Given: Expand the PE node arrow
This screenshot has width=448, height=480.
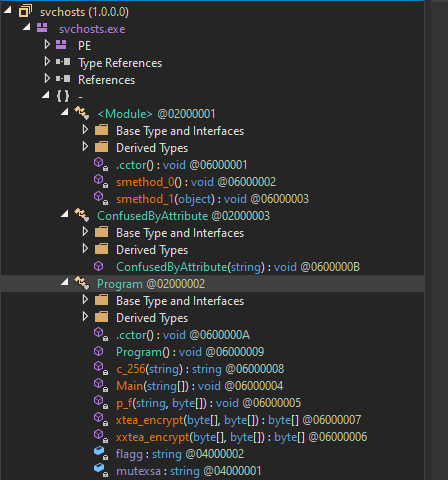Looking at the screenshot, I should point(47,44).
